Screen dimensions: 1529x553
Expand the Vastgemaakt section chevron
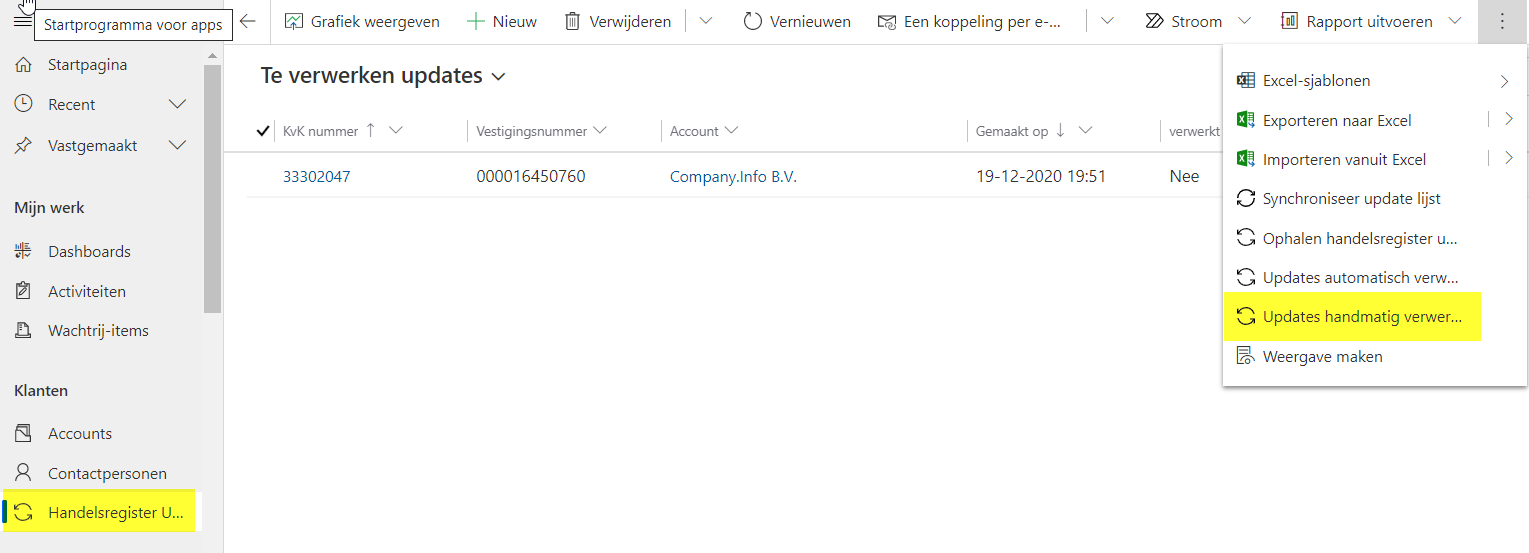coord(177,146)
